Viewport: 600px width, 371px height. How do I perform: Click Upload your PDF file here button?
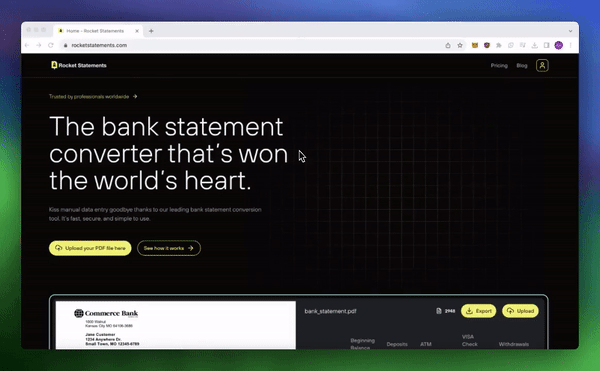click(x=90, y=248)
